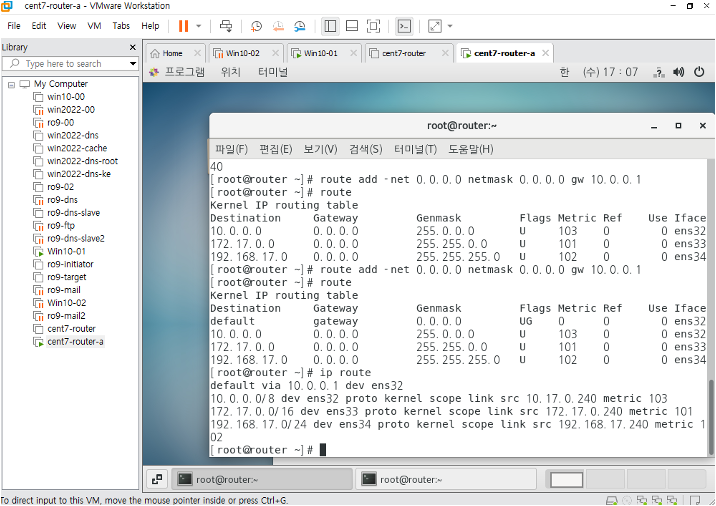
Task: Send Ctrl+Alt+Del to the virtual machine
Action: click(x=226, y=26)
